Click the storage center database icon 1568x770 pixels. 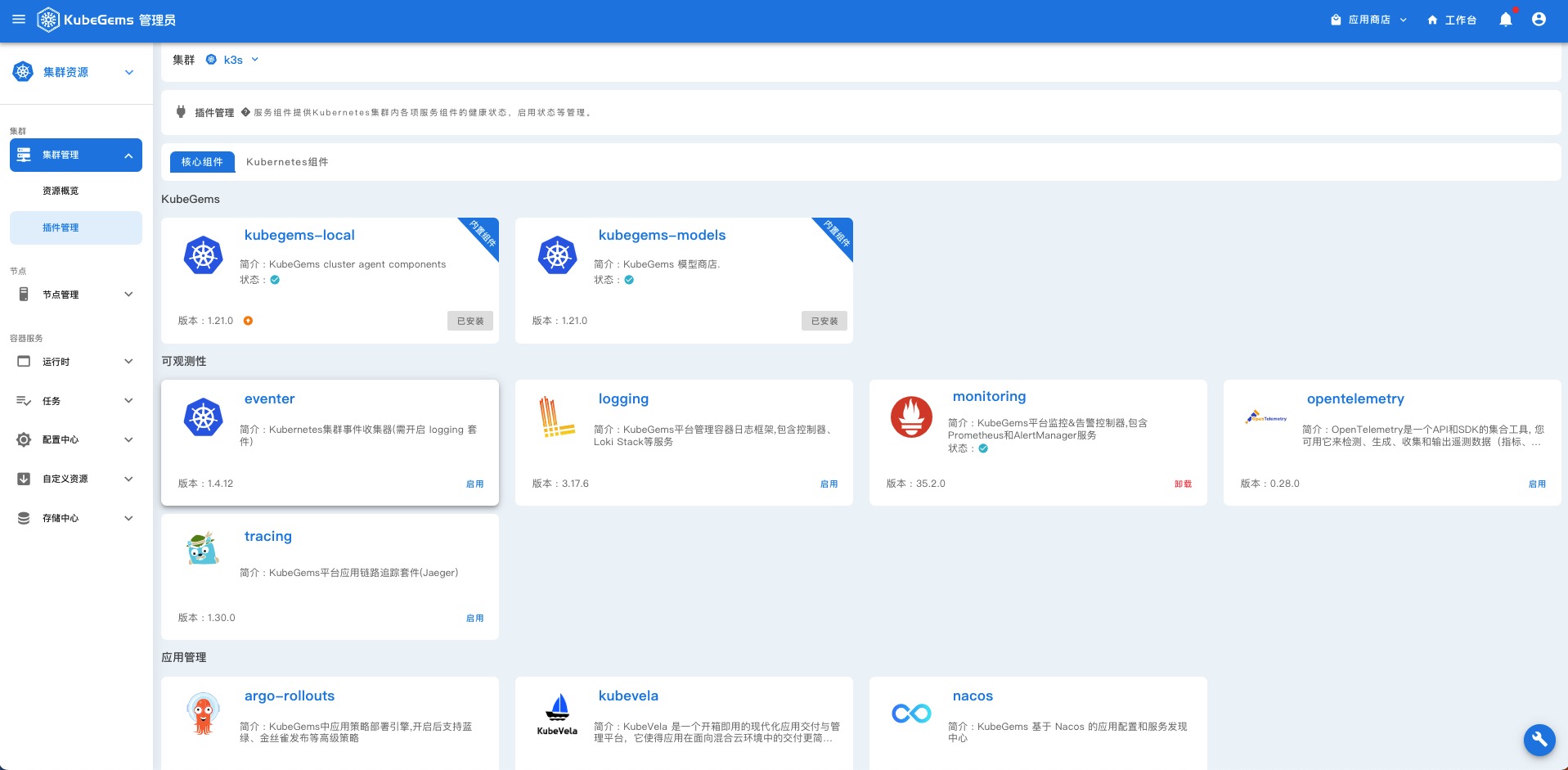point(24,518)
